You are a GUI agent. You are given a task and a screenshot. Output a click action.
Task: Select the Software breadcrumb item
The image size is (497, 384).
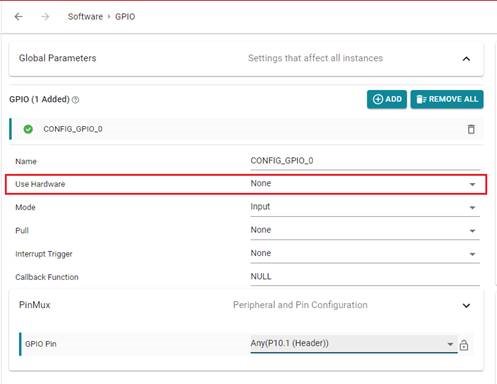click(x=85, y=17)
